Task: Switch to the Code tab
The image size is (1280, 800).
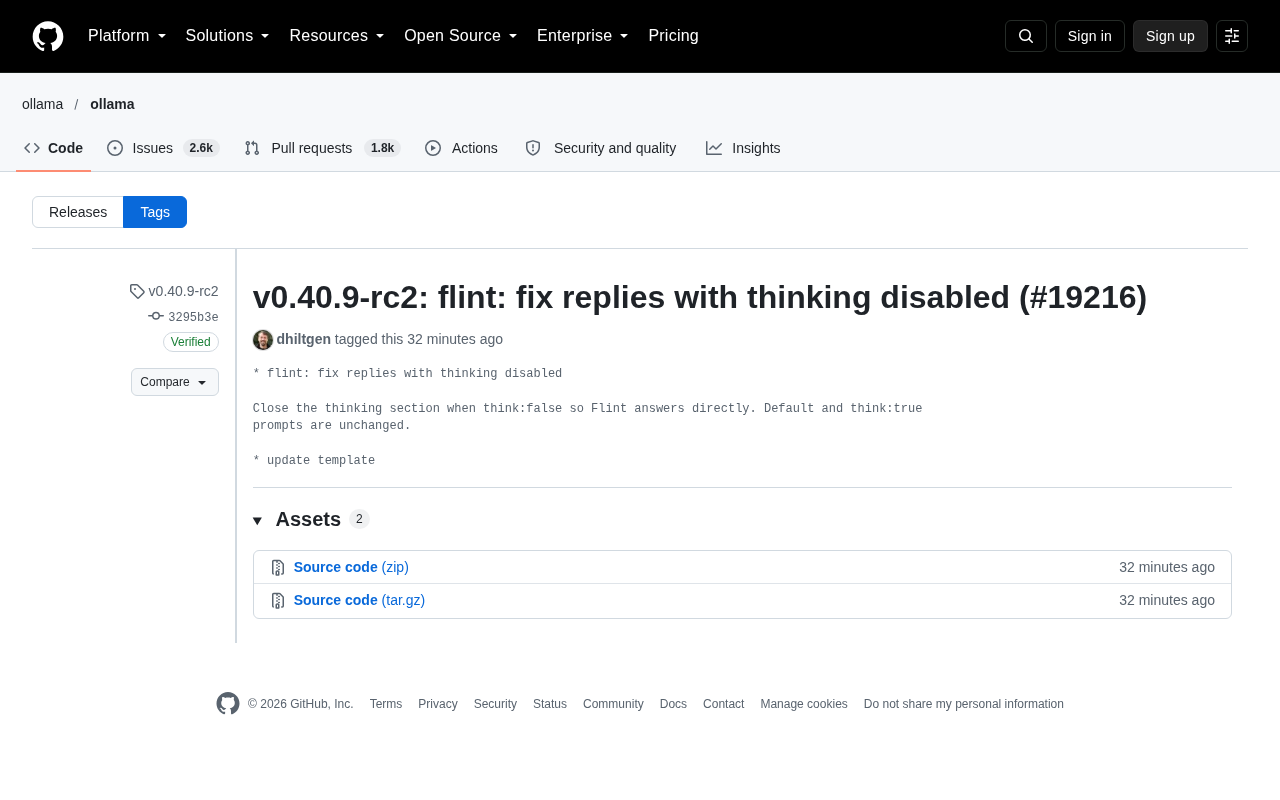Action: tap(53, 148)
